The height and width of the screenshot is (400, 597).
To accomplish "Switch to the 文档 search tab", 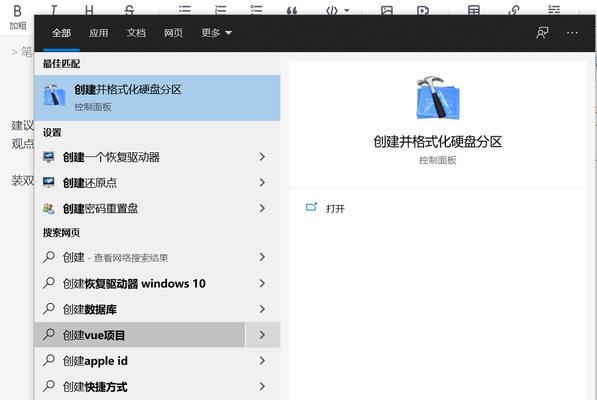I will click(x=136, y=33).
